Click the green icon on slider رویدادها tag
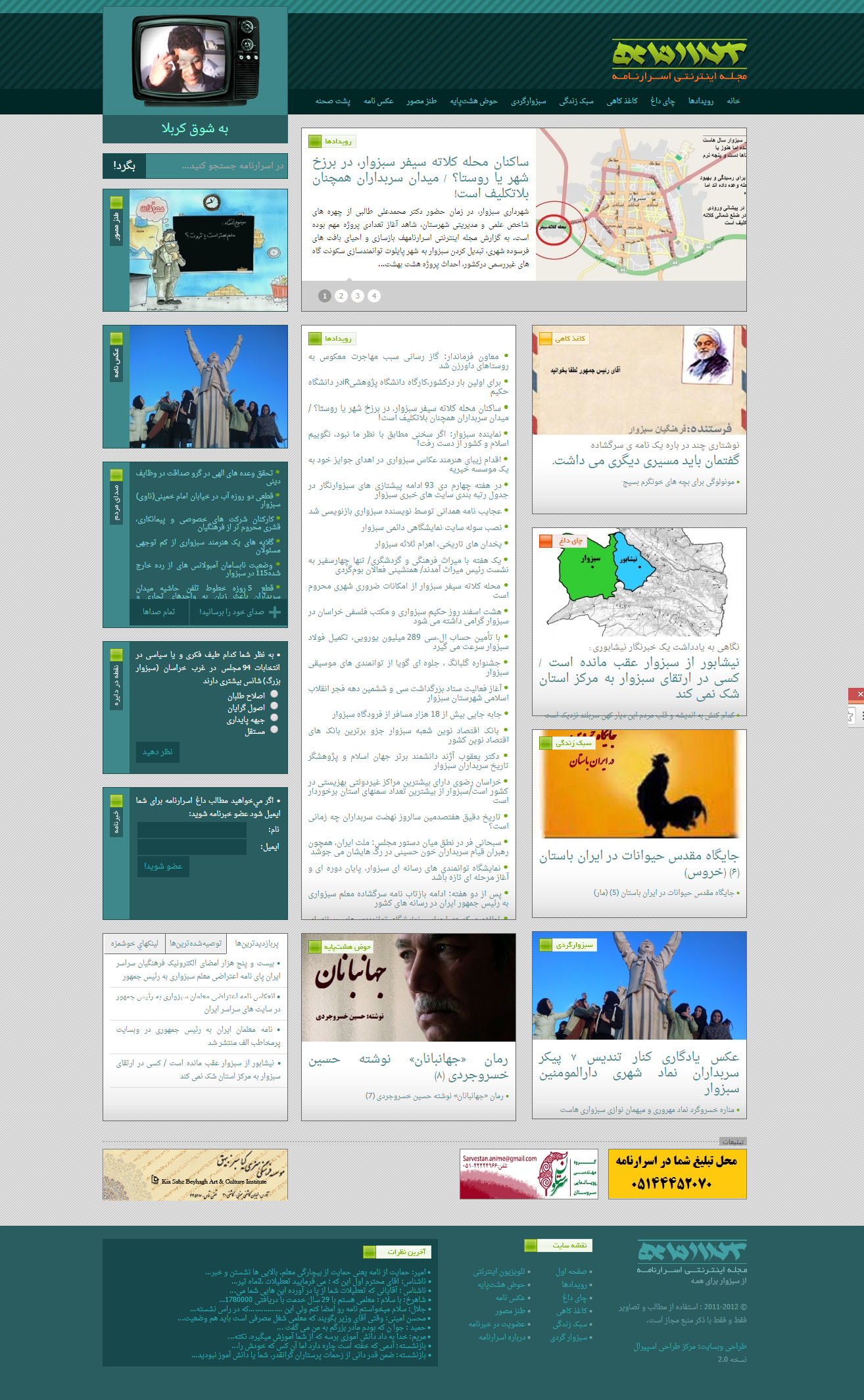Viewport: 864px width, 1400px height. (x=315, y=141)
